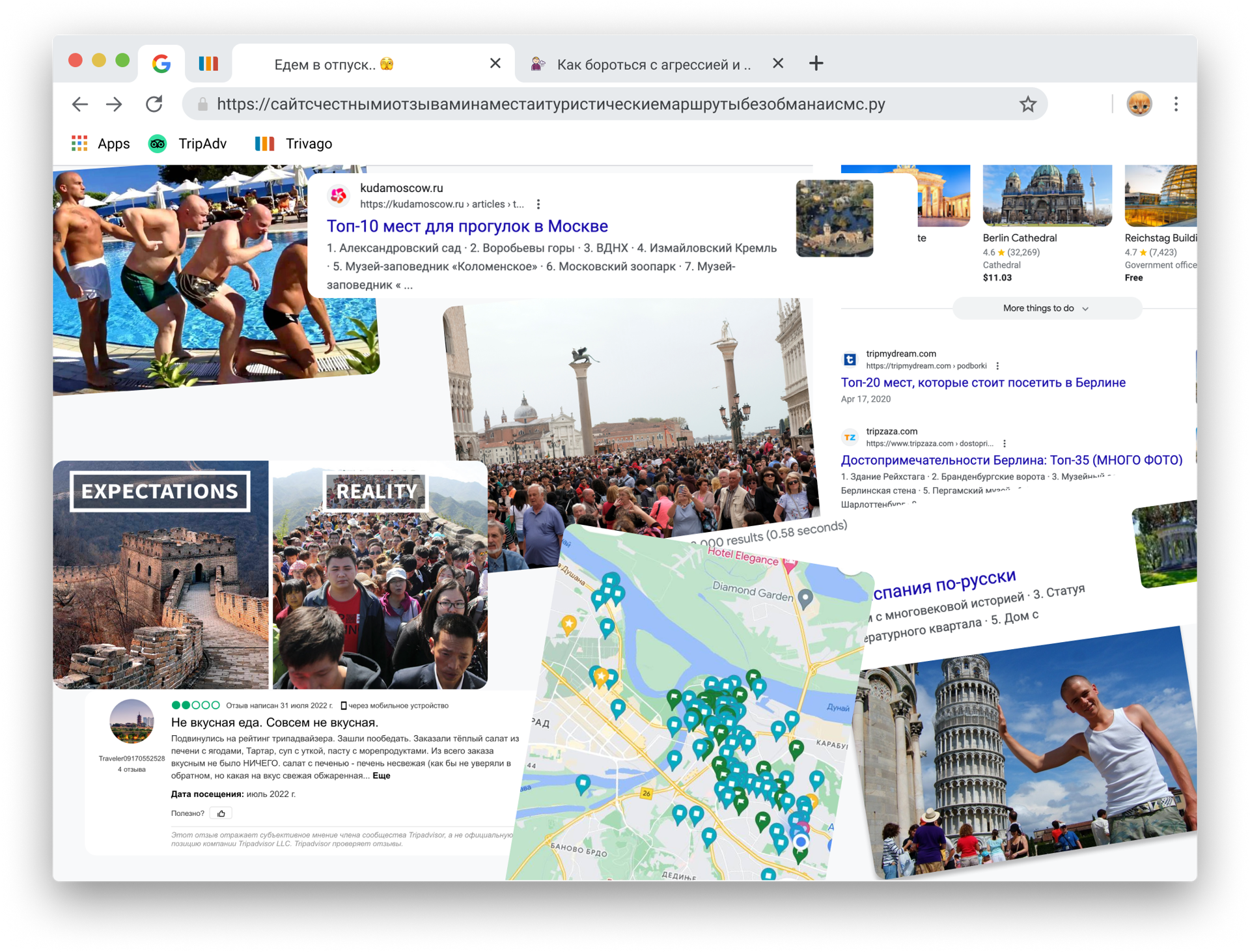This screenshot has width=1250, height=952.
Task: Click the tripmydream.com favicon
Action: (850, 359)
